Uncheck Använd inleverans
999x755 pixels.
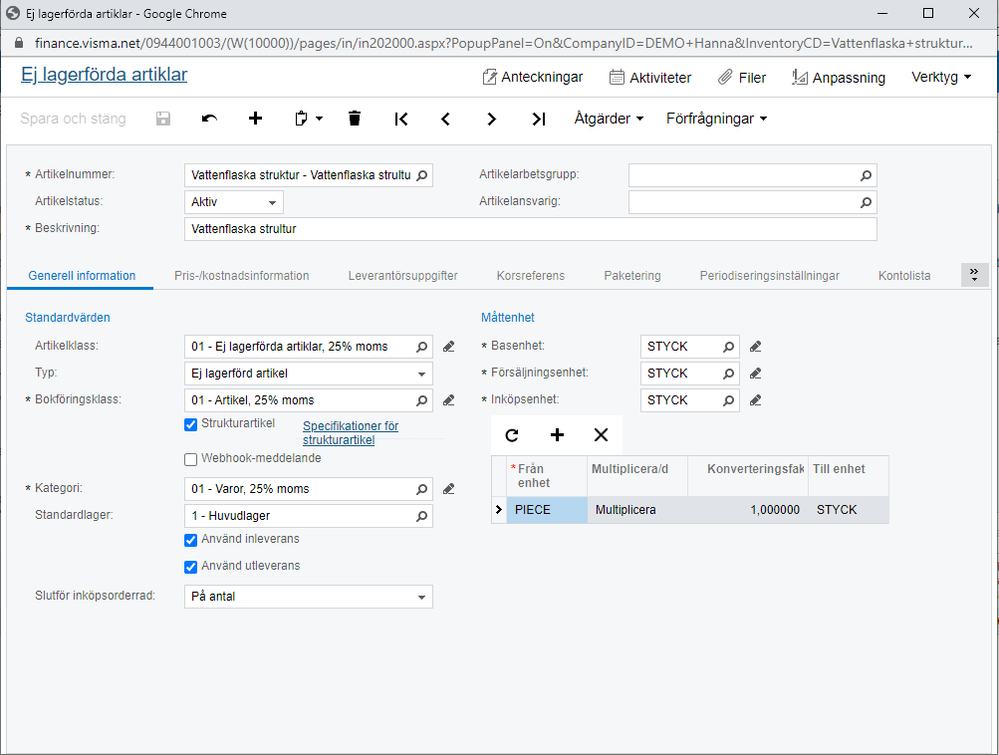[190, 540]
